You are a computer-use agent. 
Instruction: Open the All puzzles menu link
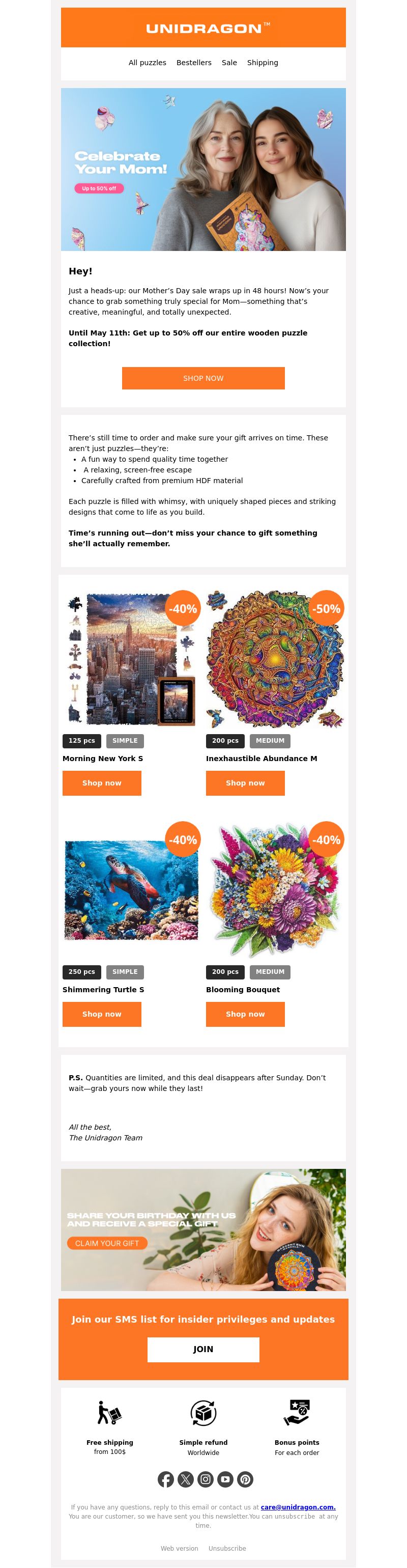[x=147, y=63]
